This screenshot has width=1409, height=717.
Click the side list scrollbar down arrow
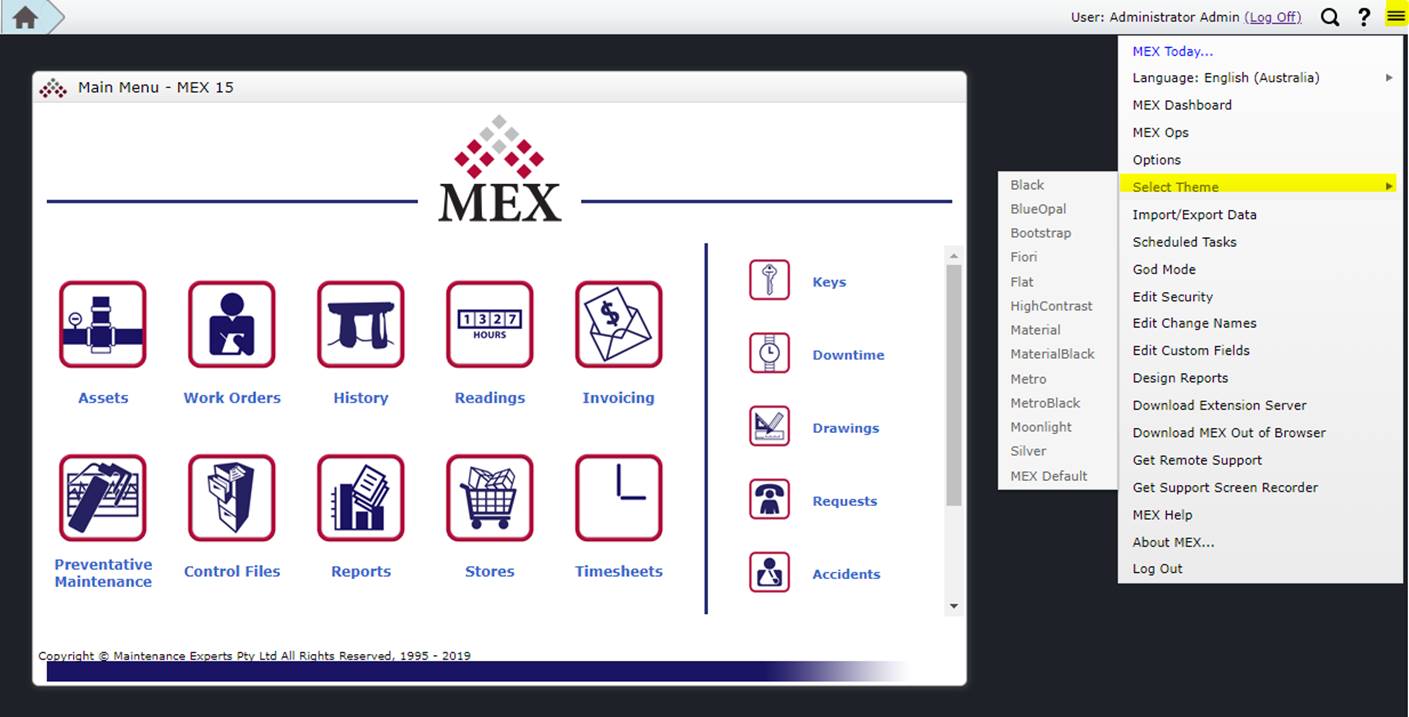[953, 606]
